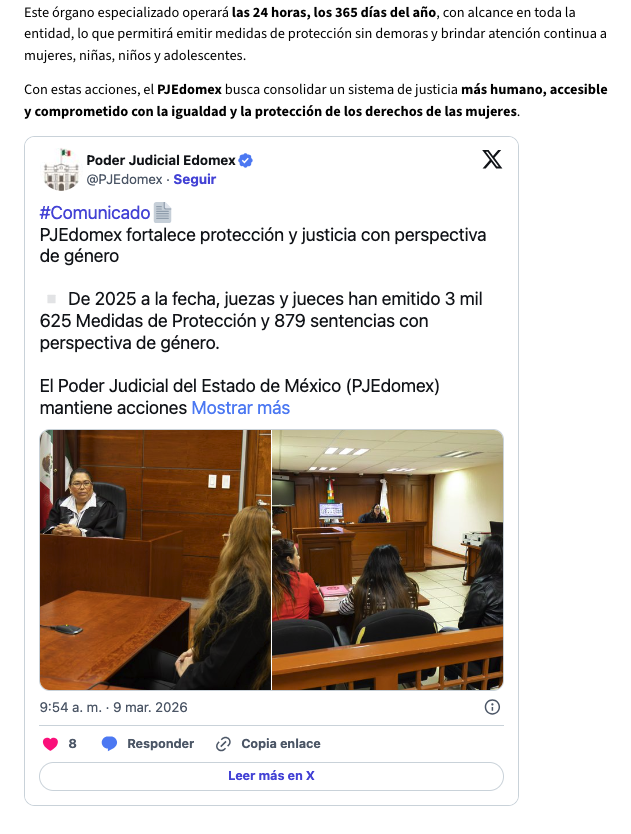631x834 pixels.
Task: Click the X logo icon in the tweet
Action: (492, 159)
